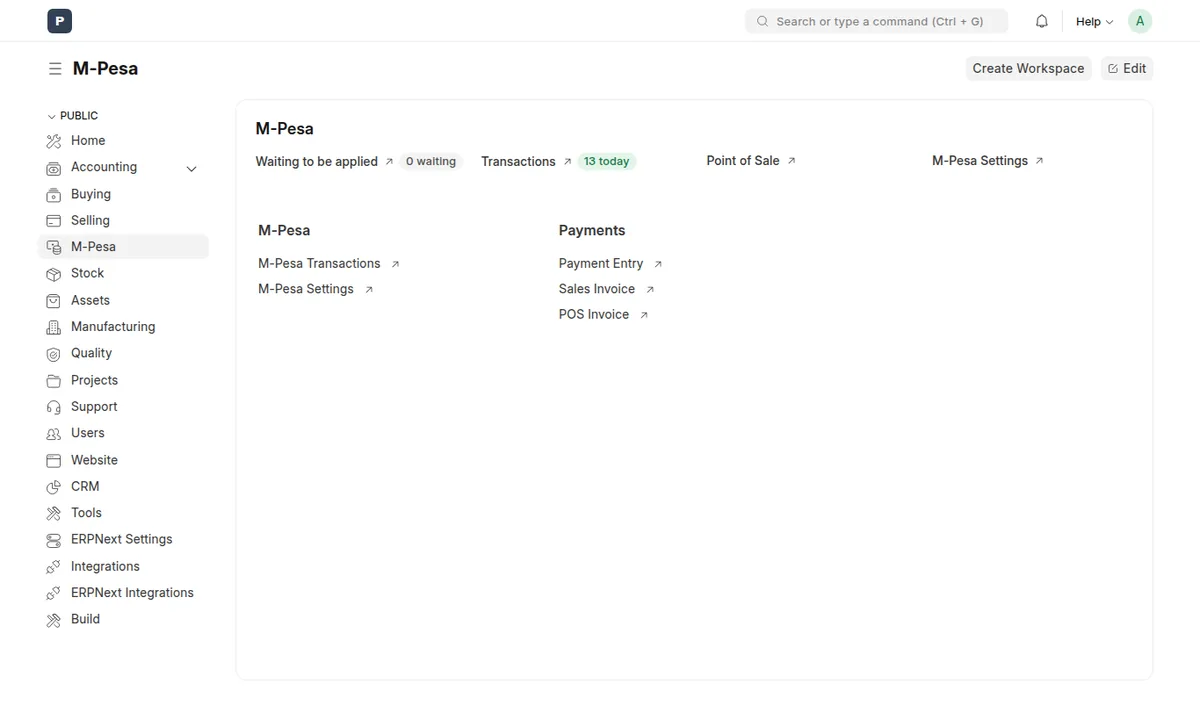Open the Help dropdown

(x=1094, y=21)
